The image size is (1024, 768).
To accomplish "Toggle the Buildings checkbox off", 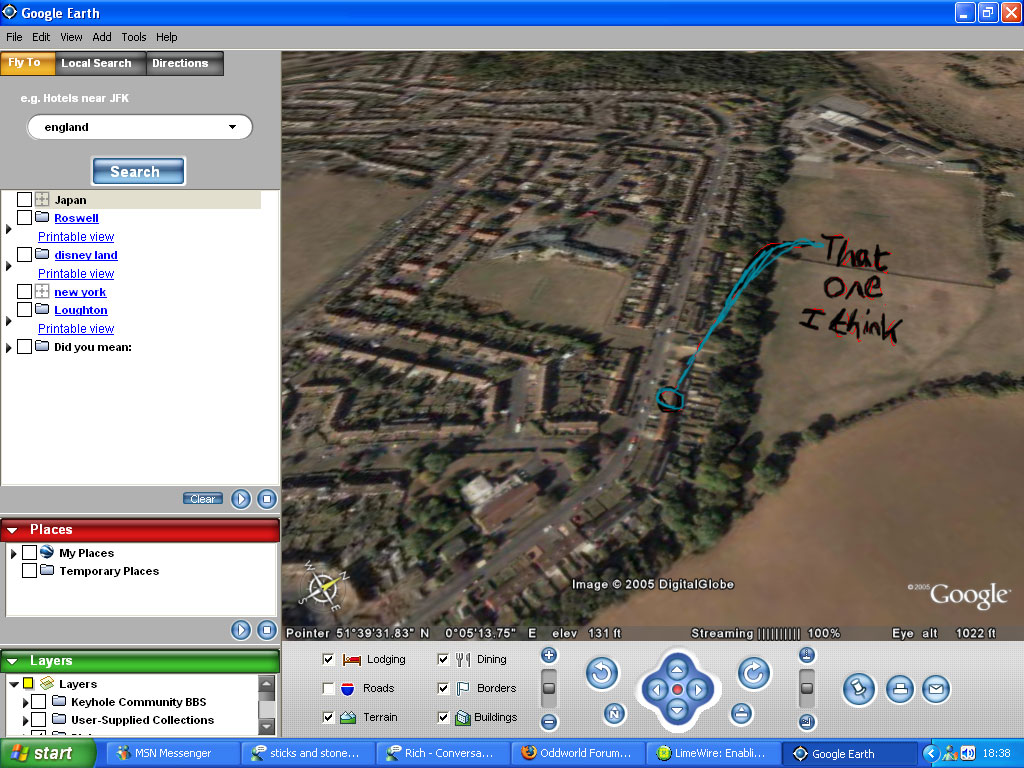I will [443, 717].
